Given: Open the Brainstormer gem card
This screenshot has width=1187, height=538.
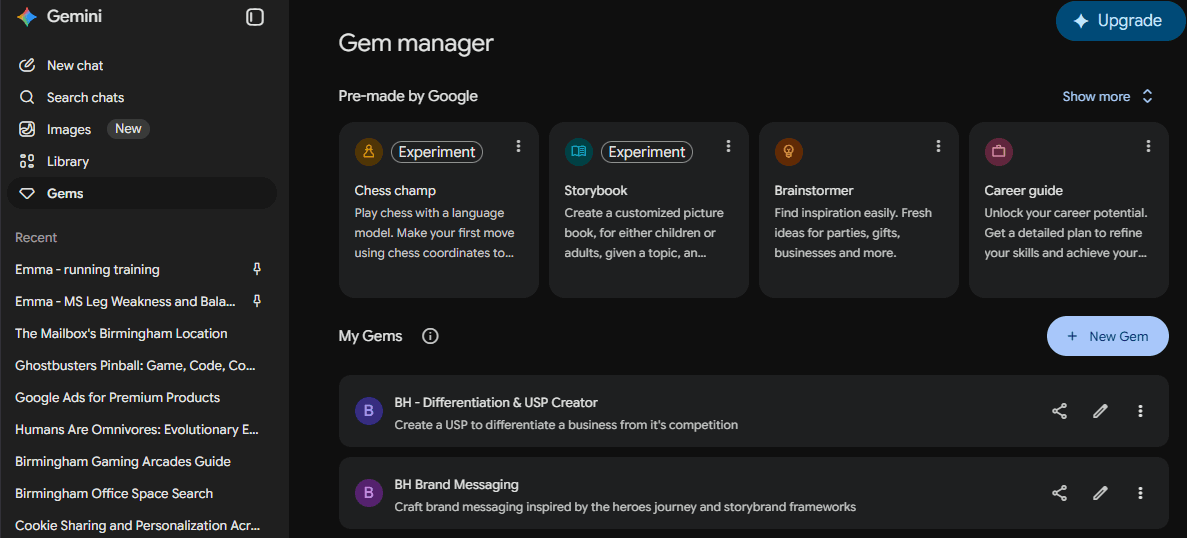Looking at the screenshot, I should coord(858,210).
